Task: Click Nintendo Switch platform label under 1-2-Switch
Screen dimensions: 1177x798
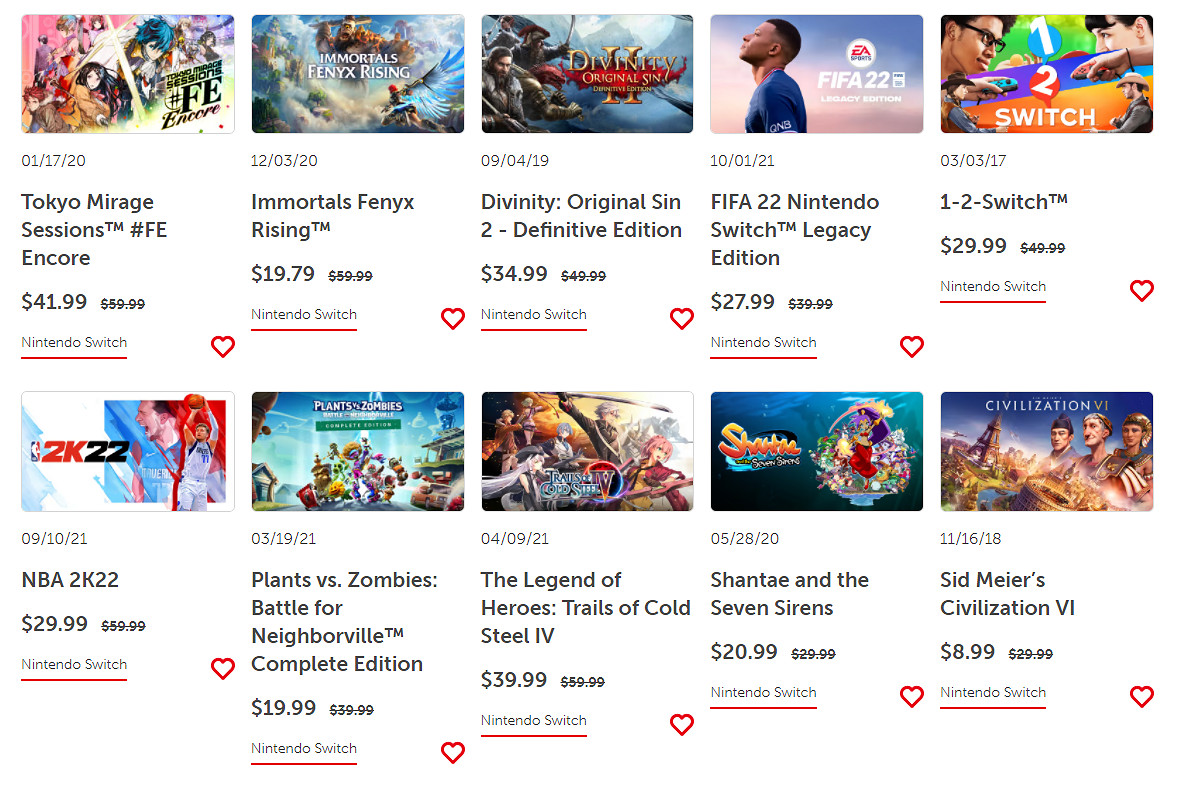Action: (x=993, y=287)
